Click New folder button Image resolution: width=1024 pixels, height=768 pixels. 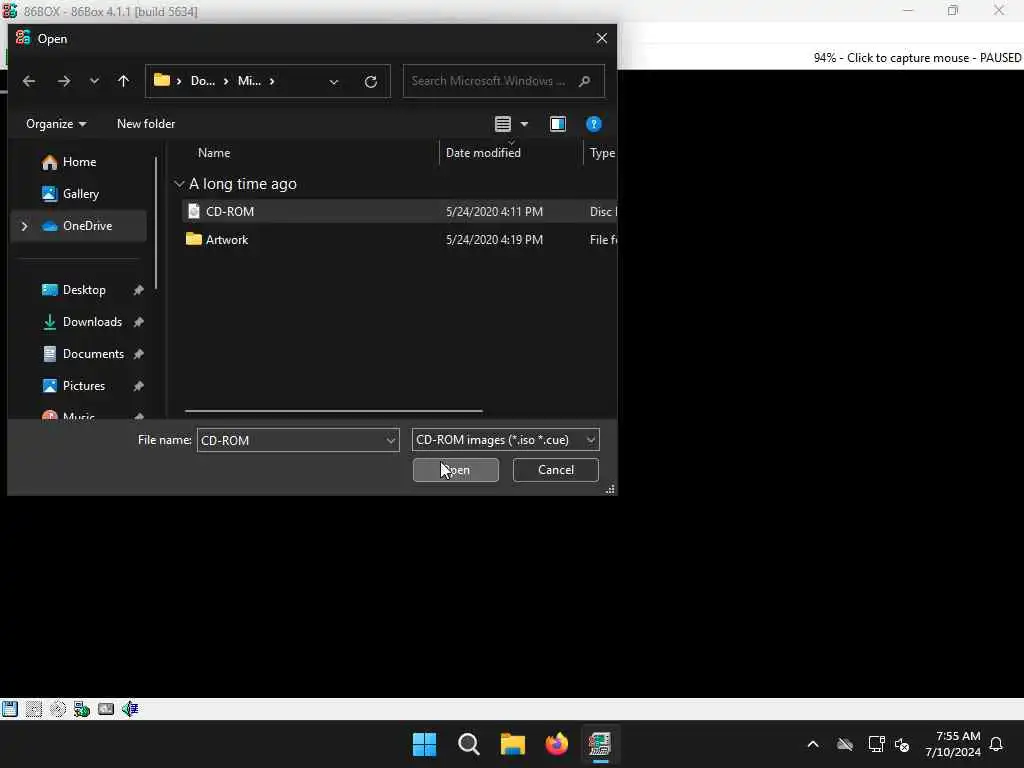click(146, 124)
